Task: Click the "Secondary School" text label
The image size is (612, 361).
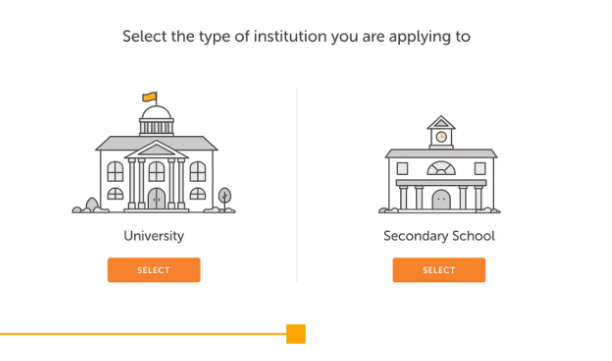Action: pos(439,236)
